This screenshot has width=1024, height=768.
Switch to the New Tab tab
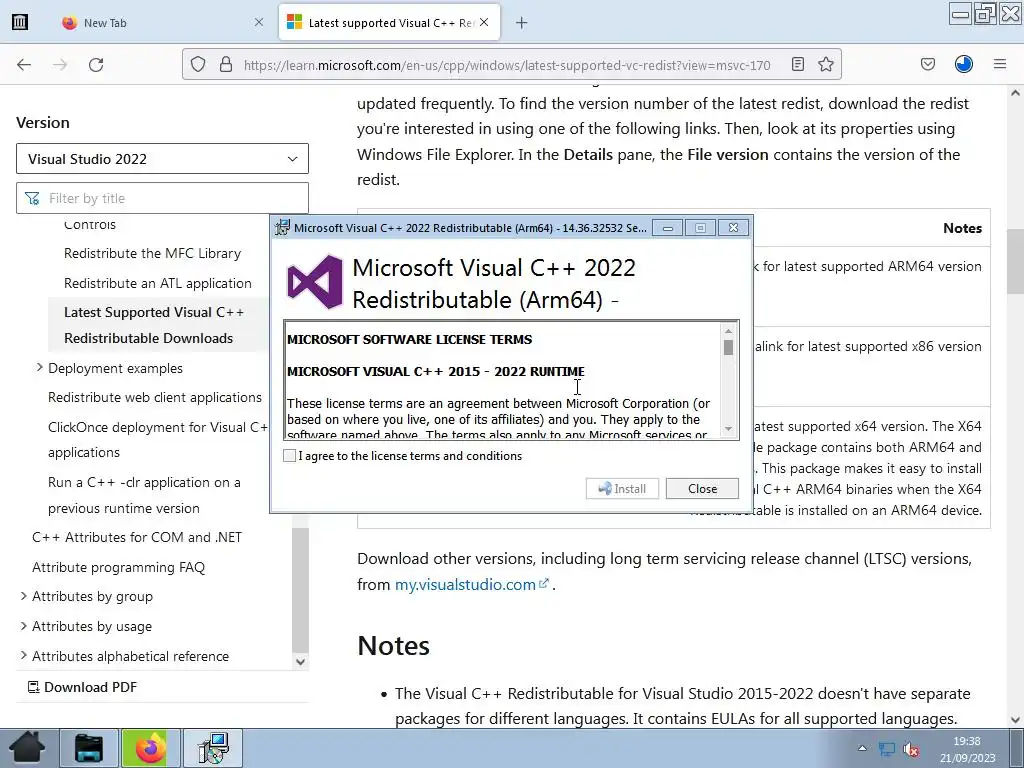[x=163, y=22]
